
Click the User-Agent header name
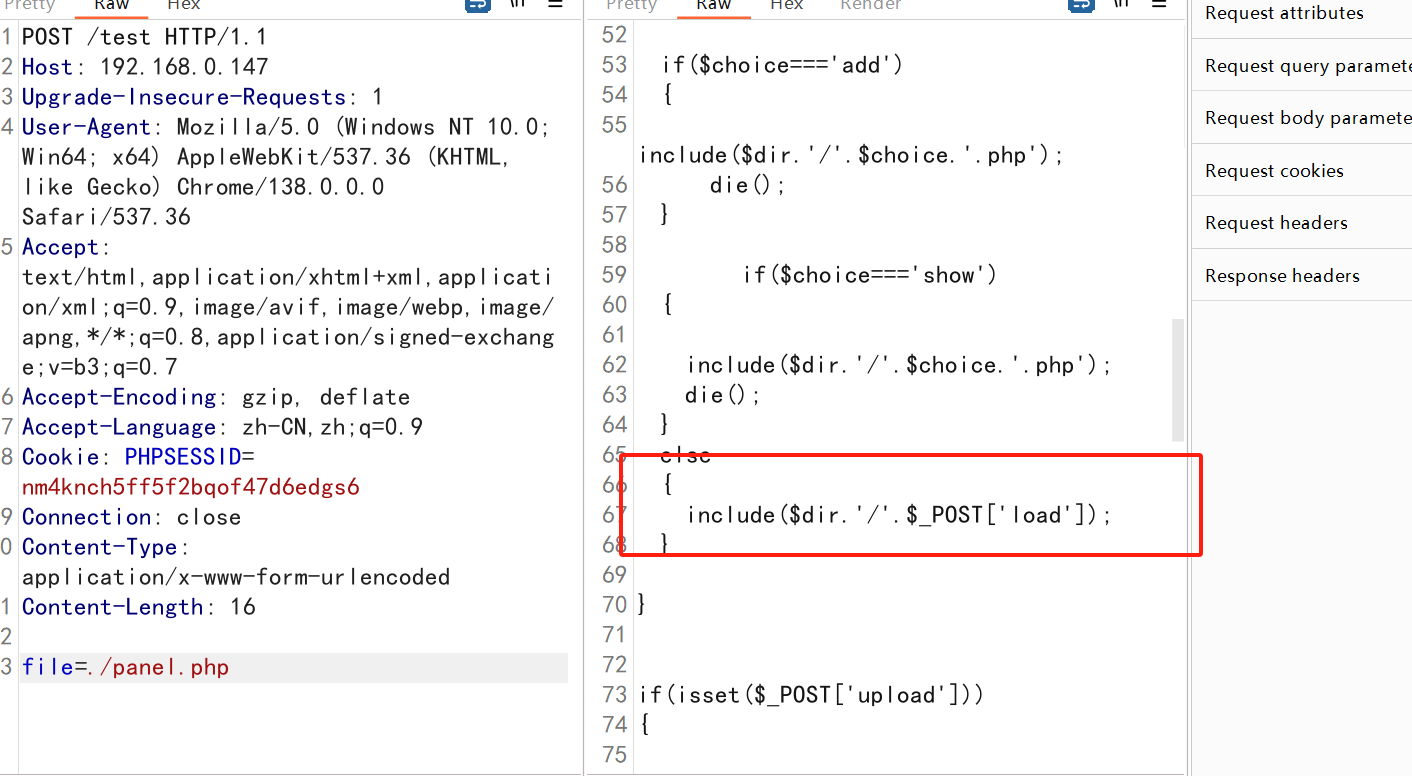(x=86, y=127)
